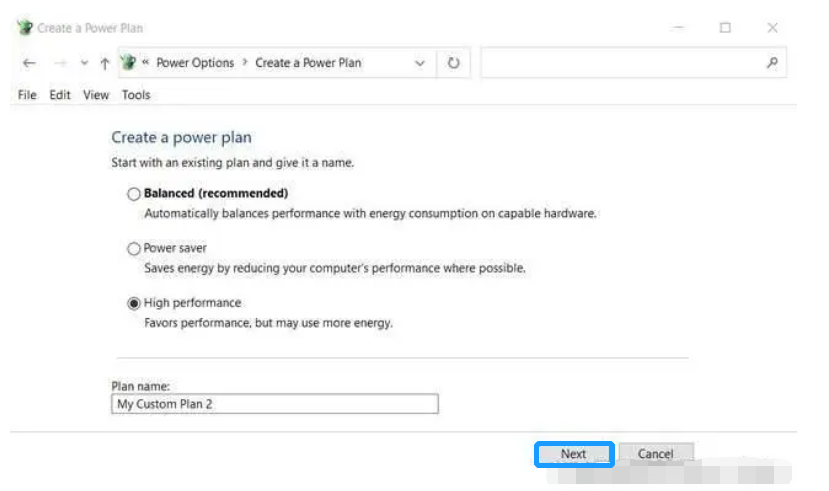Click the Plan name text field

(x=275, y=404)
